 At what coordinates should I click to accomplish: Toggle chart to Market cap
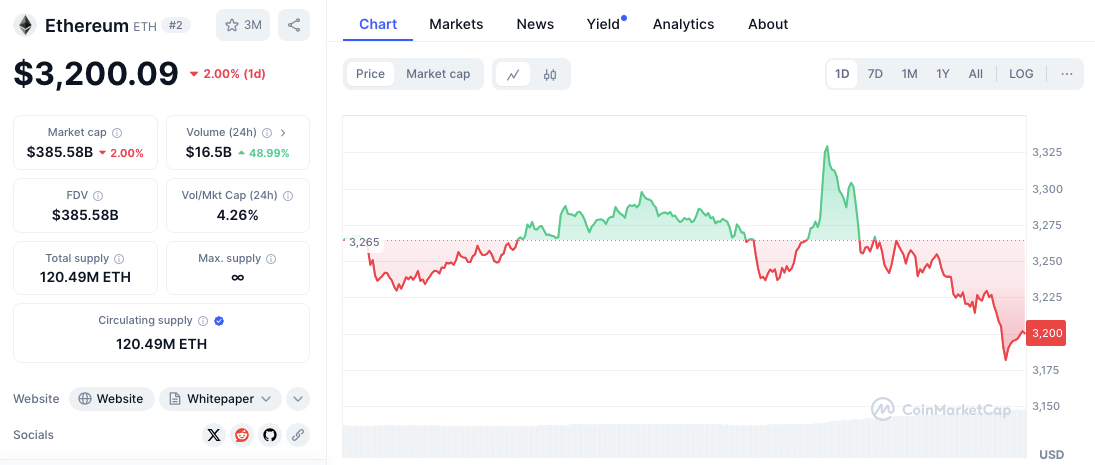coord(438,74)
